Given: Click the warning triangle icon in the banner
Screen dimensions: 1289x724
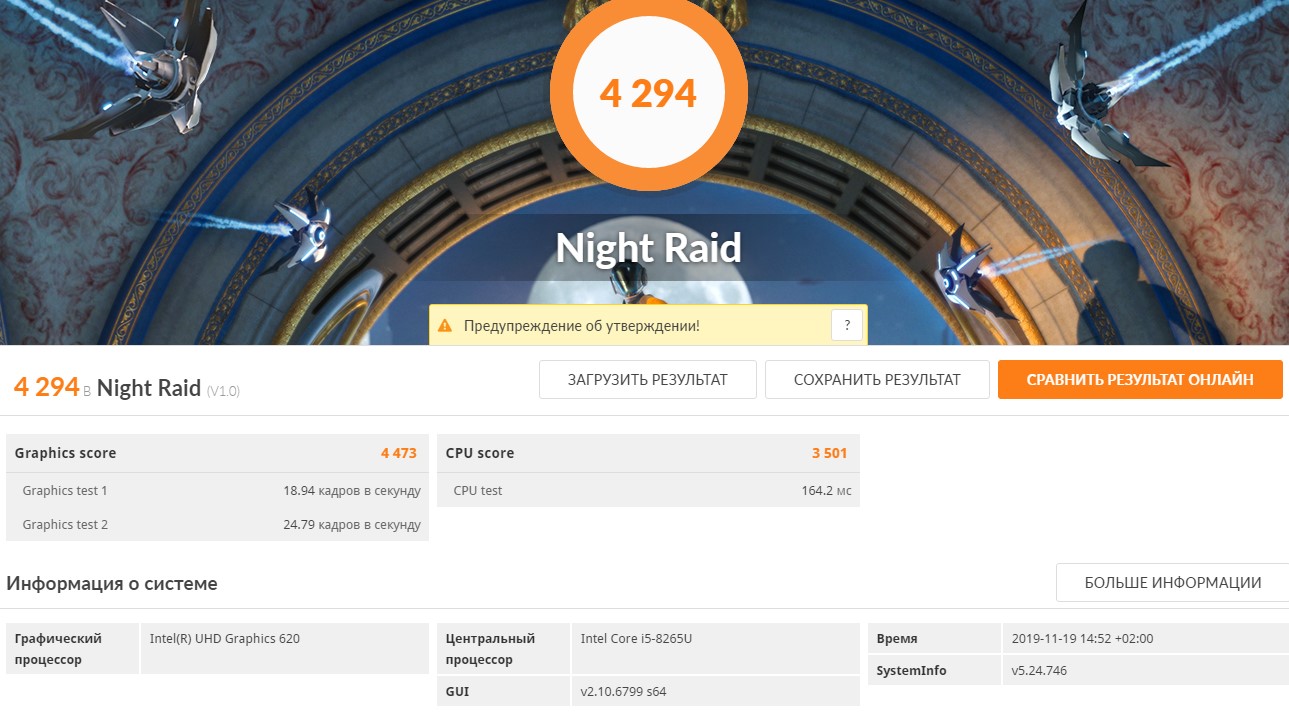Looking at the screenshot, I should point(445,326).
